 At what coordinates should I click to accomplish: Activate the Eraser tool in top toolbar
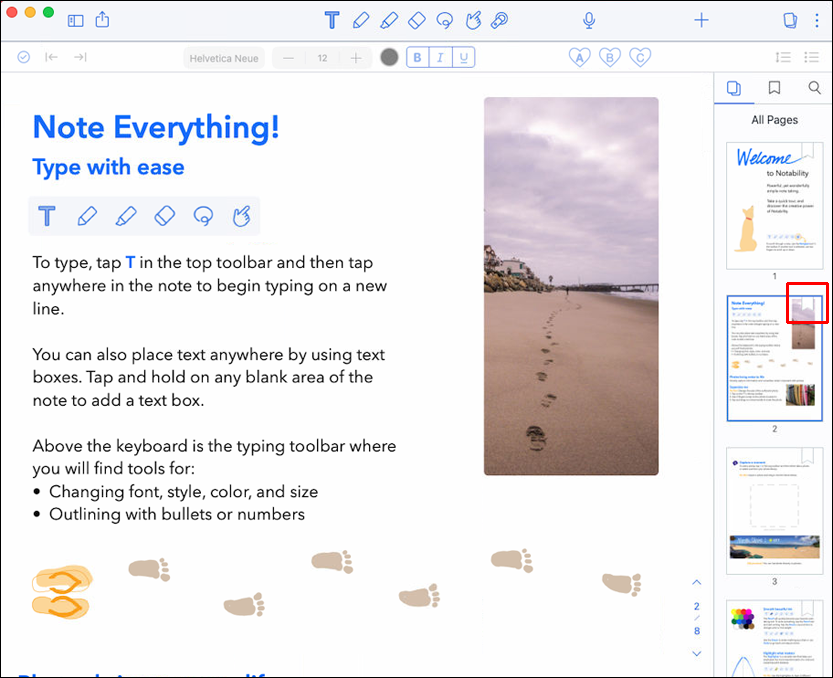(x=417, y=20)
